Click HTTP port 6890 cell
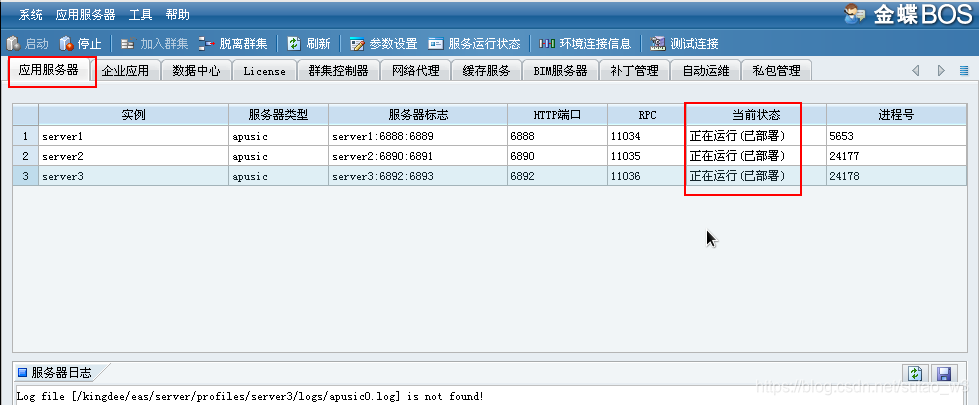The width and height of the screenshot is (979, 405). click(558, 156)
